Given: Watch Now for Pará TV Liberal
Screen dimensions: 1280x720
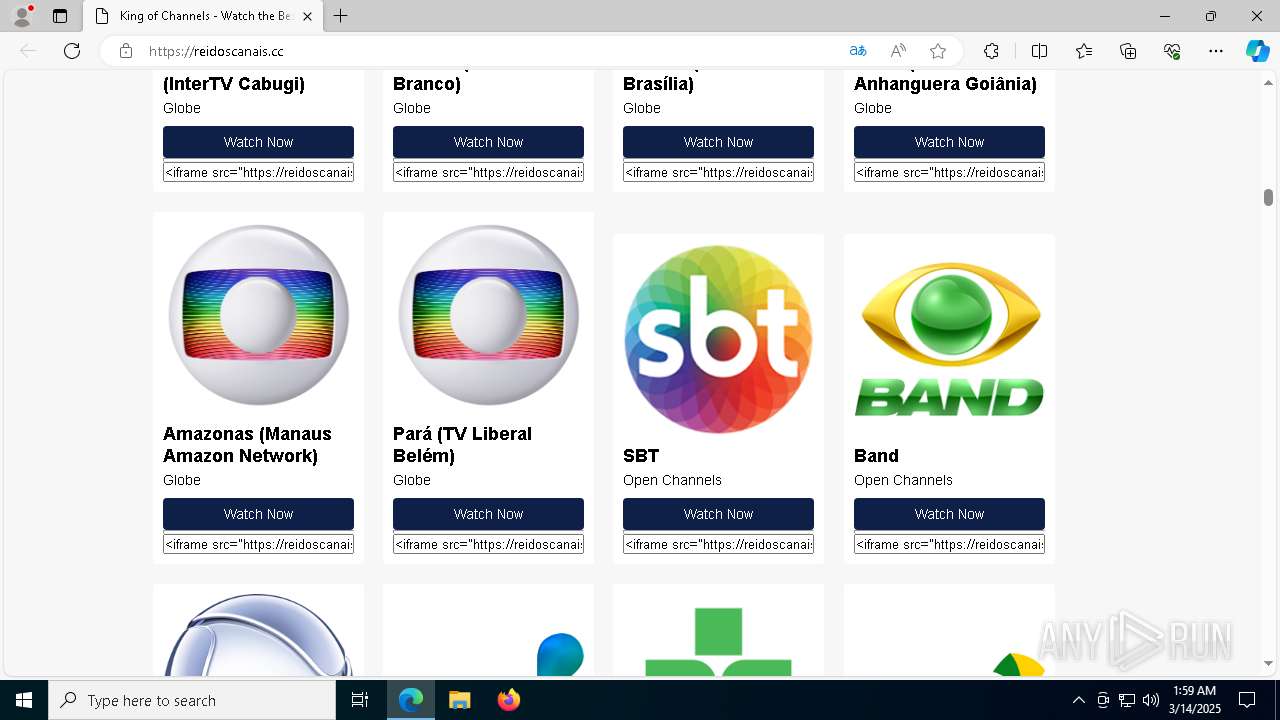Looking at the screenshot, I should 488,514.
